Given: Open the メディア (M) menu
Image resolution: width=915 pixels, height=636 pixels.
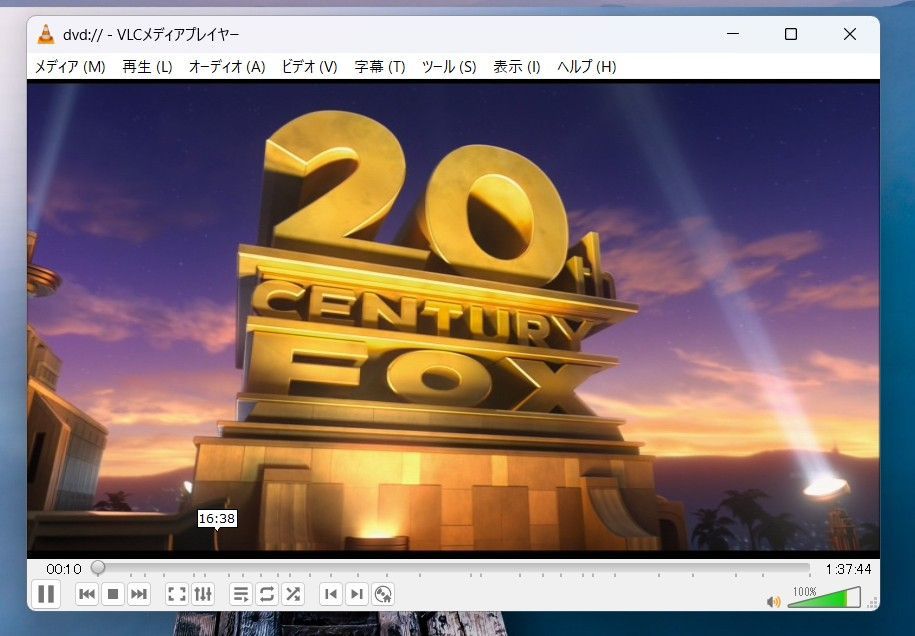Looking at the screenshot, I should pos(70,67).
